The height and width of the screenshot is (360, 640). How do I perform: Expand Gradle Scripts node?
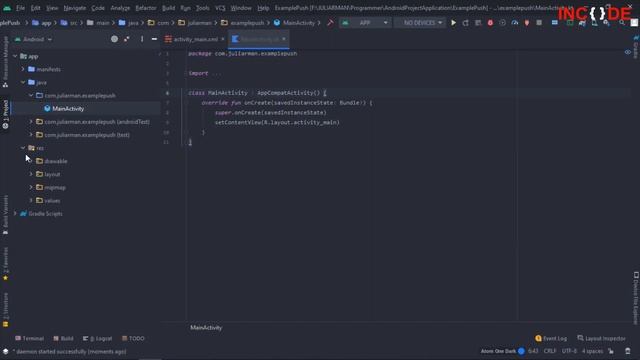click(x=15, y=213)
